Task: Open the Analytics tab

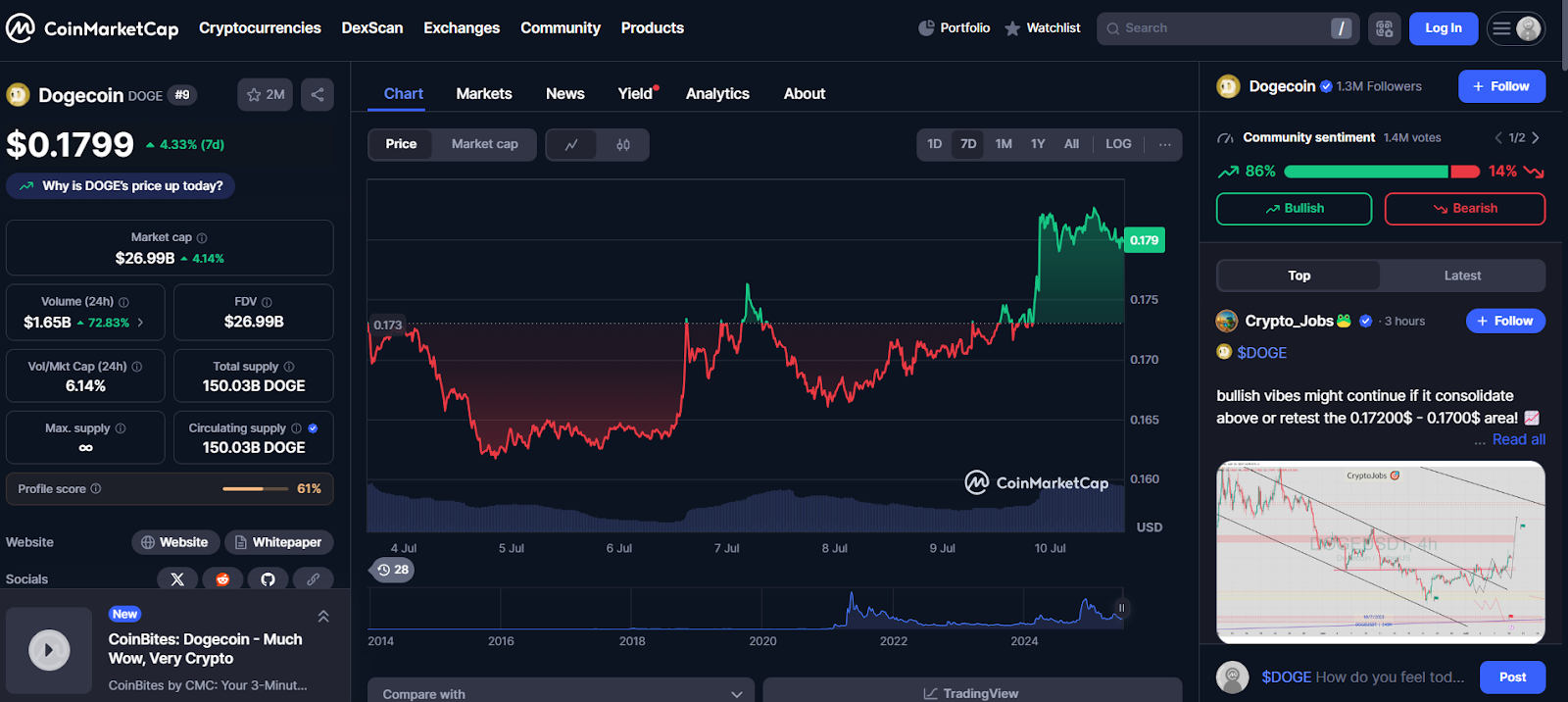Action: point(717,94)
